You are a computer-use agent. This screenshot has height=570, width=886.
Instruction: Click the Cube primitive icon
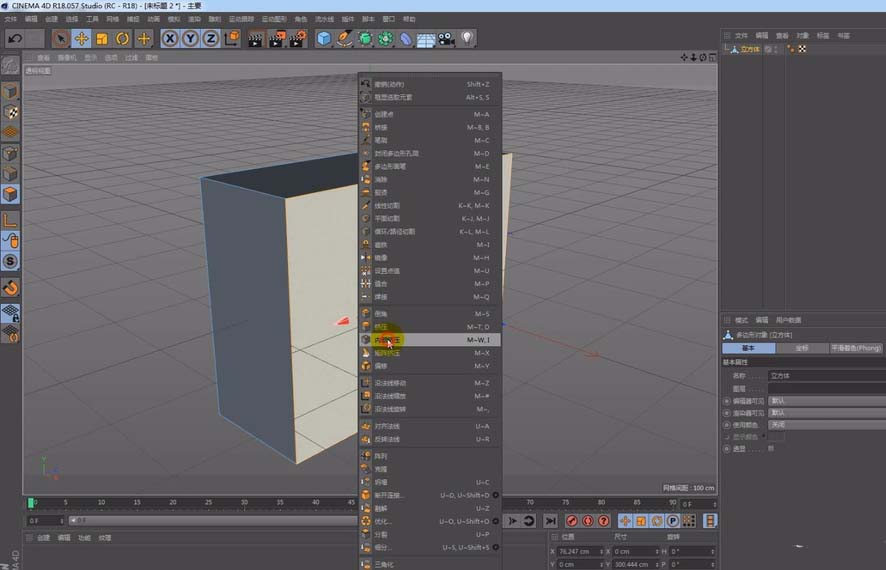(324, 39)
